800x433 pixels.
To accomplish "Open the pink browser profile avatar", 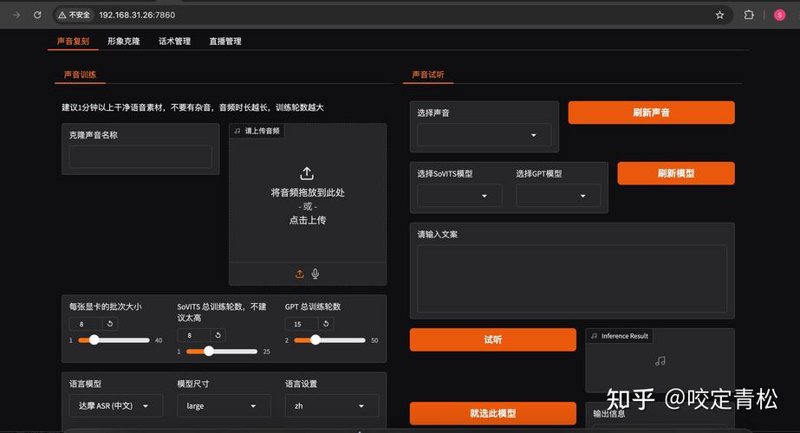I will (780, 15).
